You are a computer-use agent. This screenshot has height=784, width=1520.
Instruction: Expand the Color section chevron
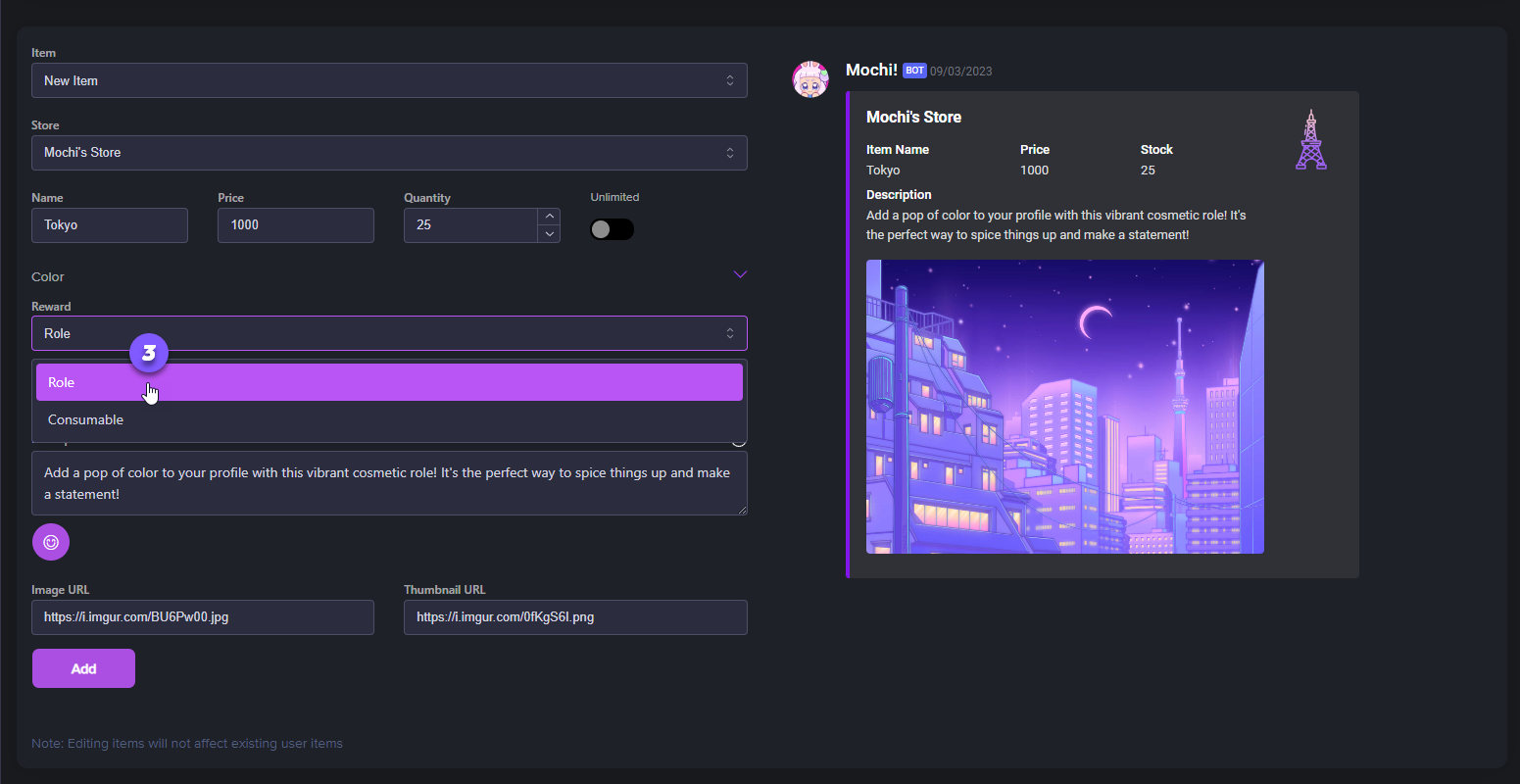point(740,274)
